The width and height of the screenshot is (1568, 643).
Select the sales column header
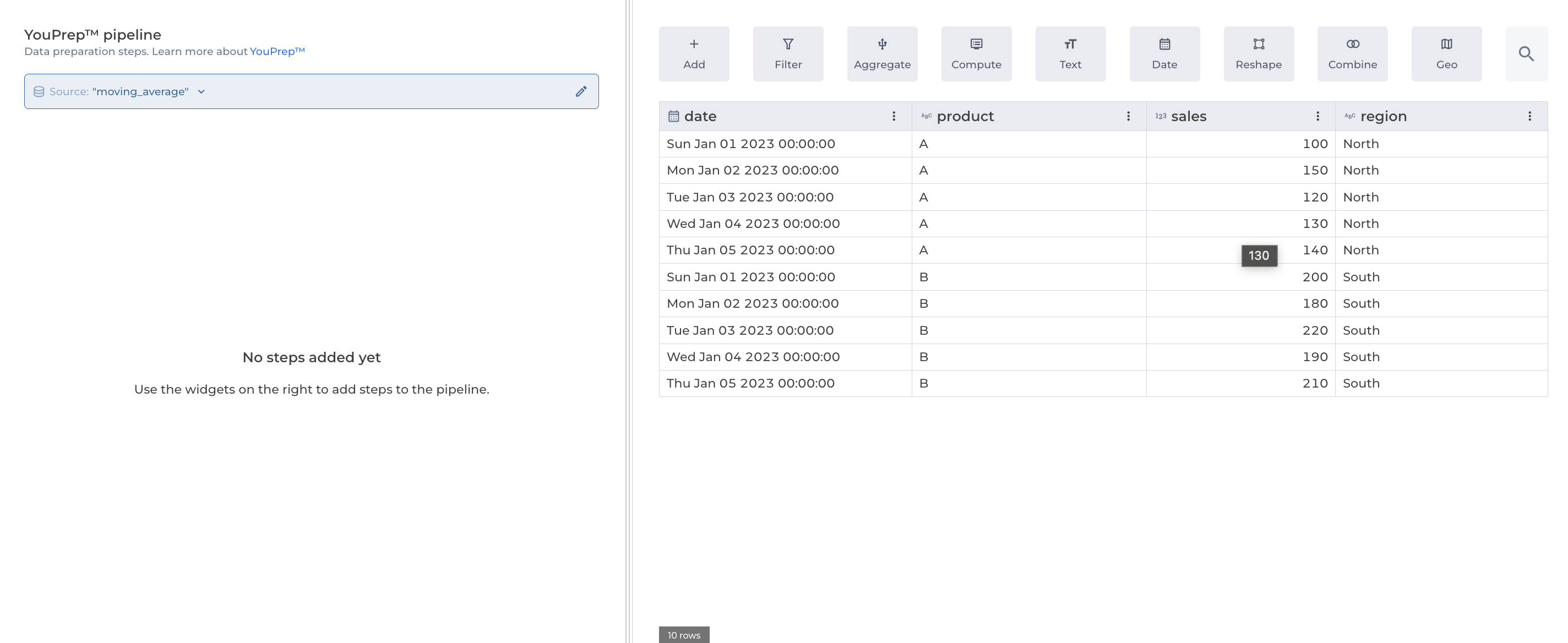pyautogui.click(x=1188, y=116)
